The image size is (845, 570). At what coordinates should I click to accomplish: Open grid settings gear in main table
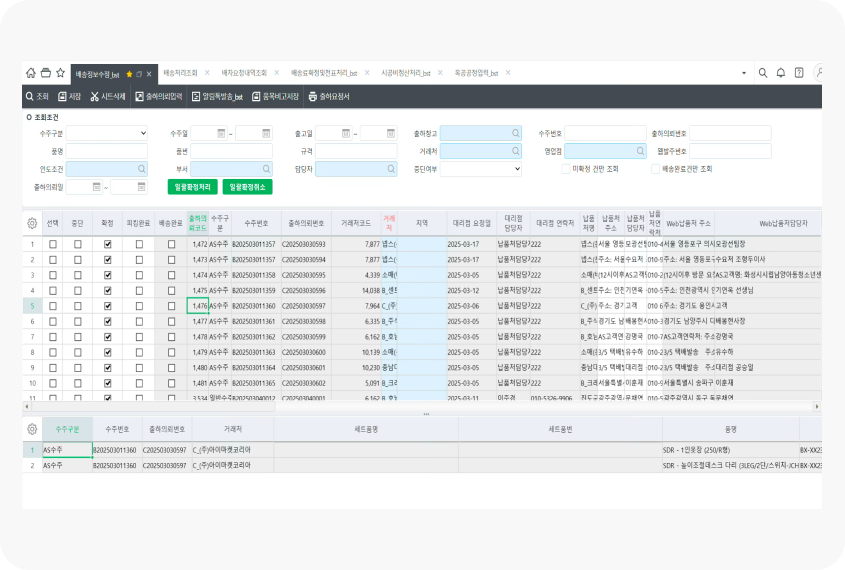click(32, 223)
